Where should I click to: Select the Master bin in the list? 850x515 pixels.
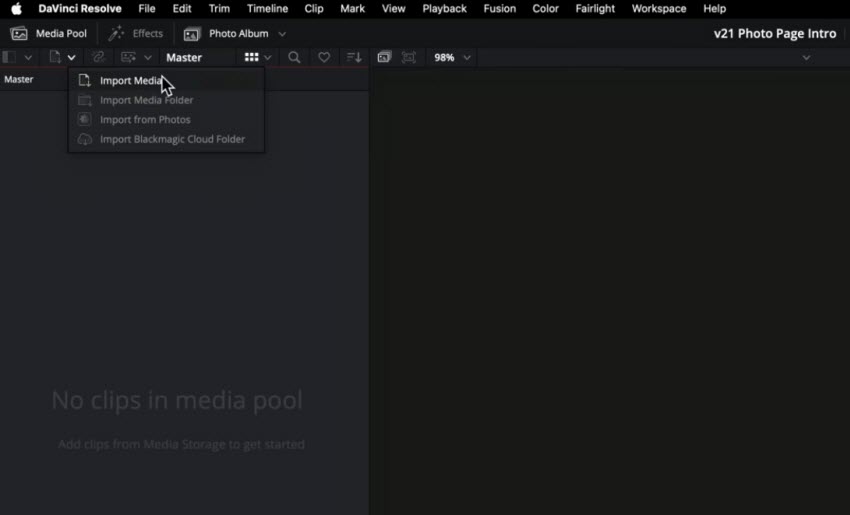point(19,79)
